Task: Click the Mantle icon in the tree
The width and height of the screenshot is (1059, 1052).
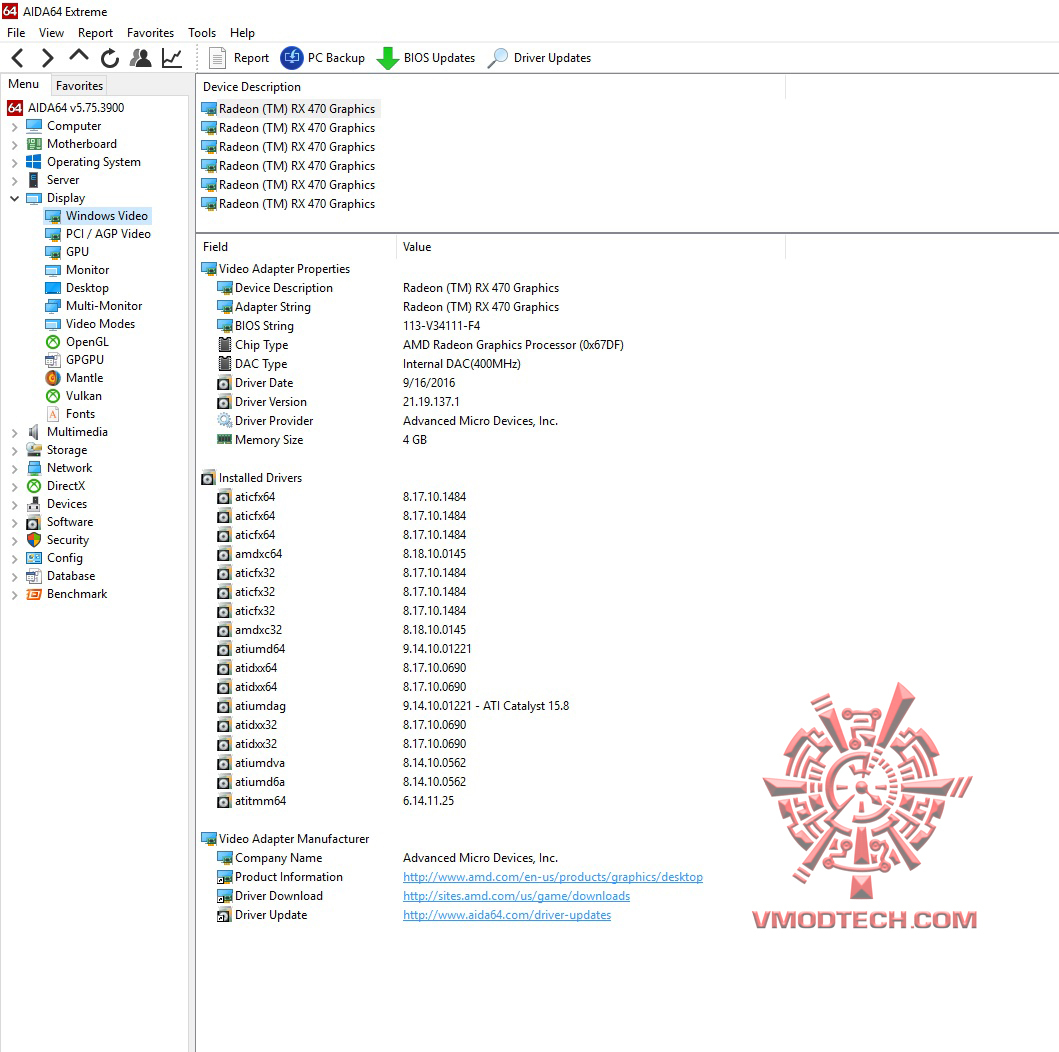Action: (x=53, y=378)
